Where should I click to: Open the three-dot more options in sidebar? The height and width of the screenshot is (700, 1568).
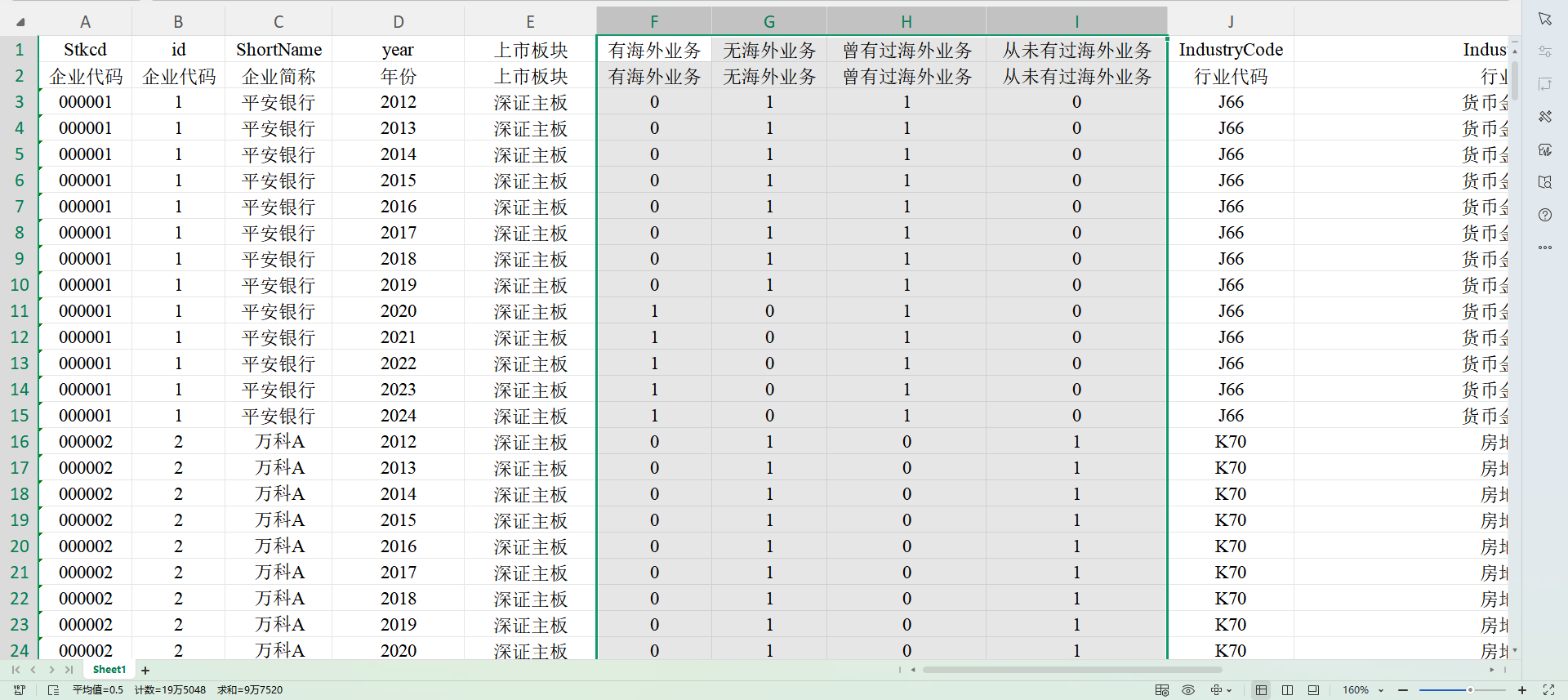[1544, 247]
